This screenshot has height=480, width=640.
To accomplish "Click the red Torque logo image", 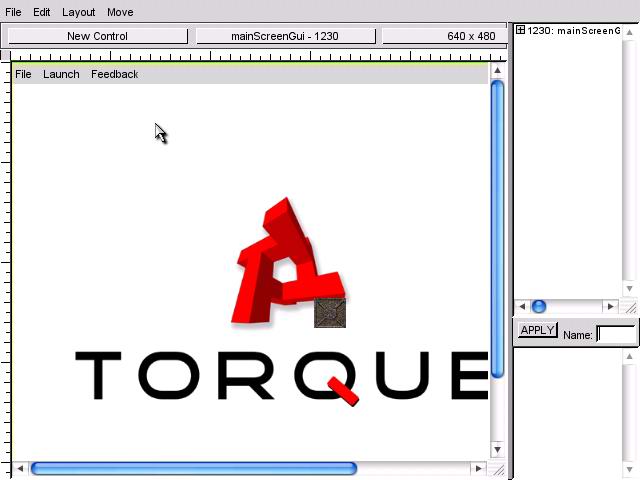I will click(x=288, y=261).
